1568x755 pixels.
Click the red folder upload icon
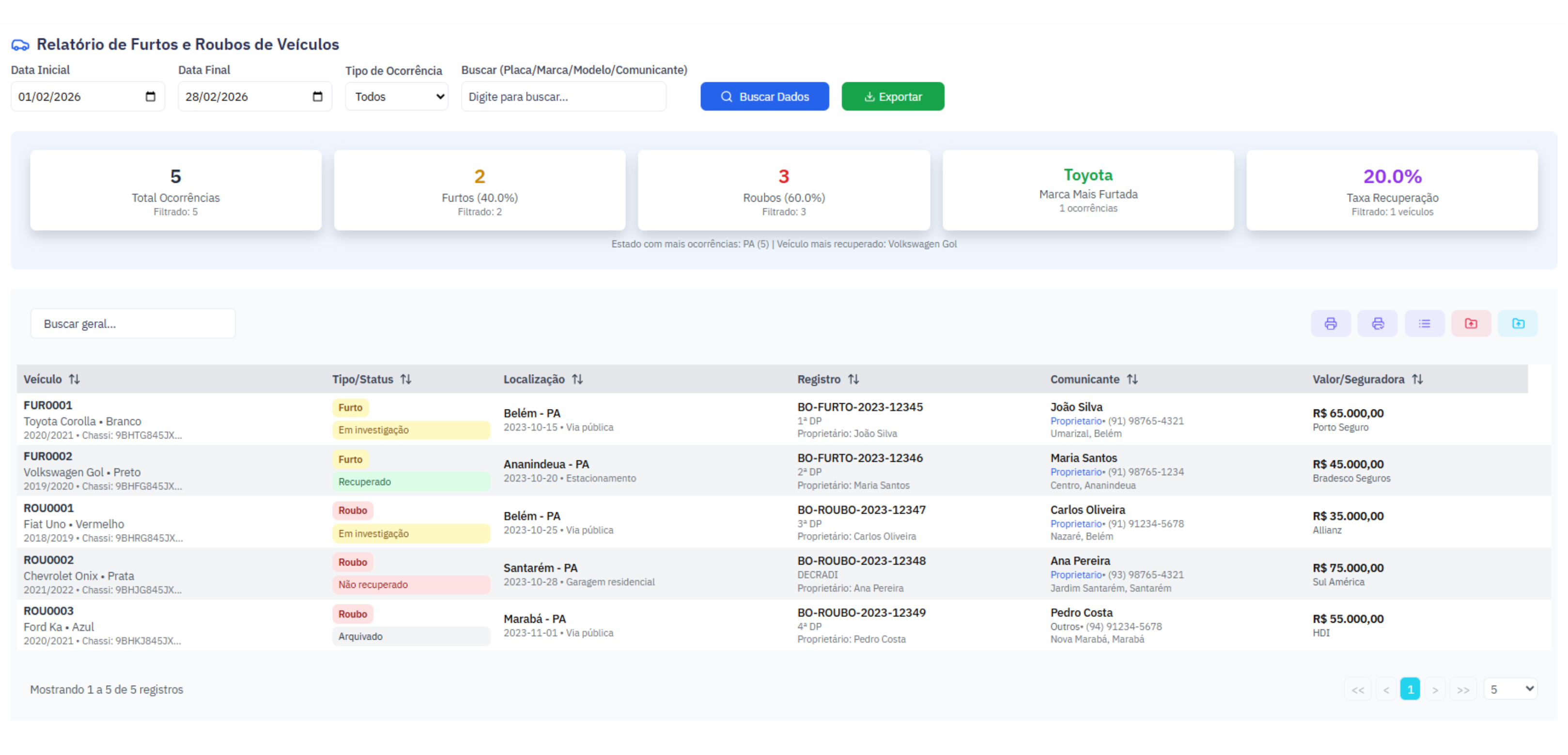coord(1471,323)
